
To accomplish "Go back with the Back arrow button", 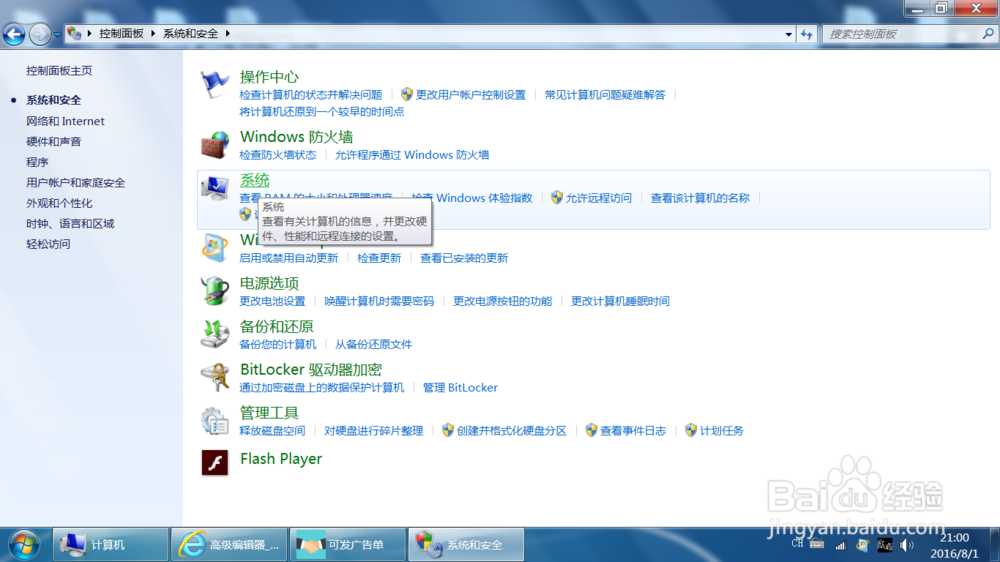I will coord(14,34).
